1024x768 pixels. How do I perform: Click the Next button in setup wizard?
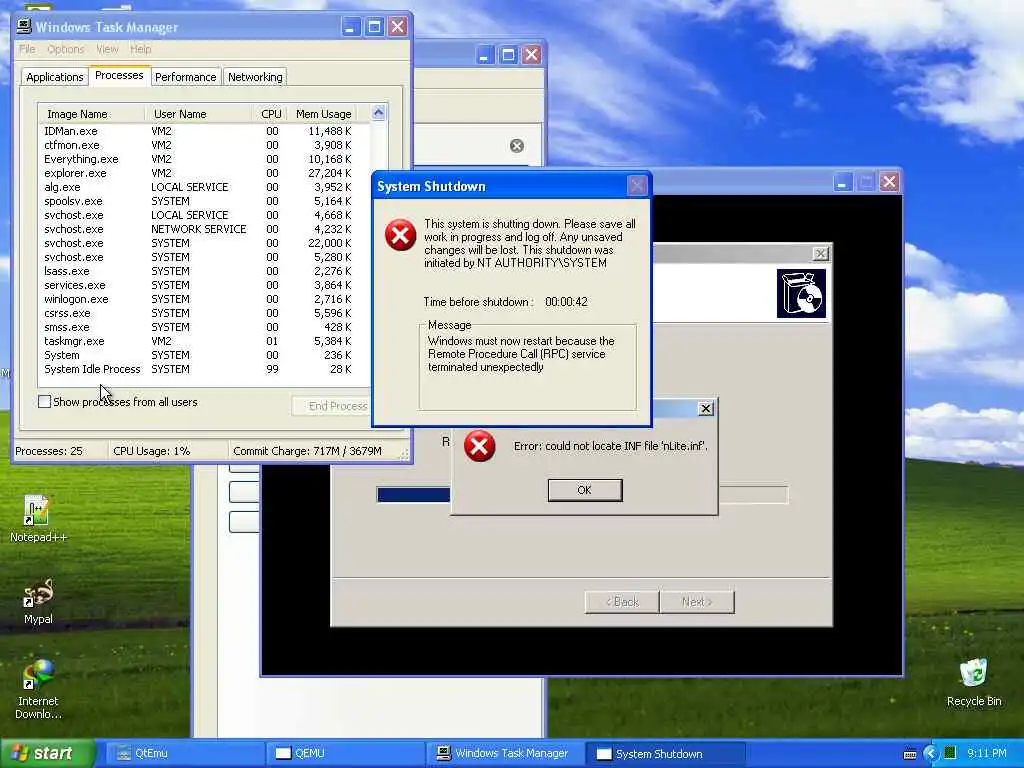point(697,602)
